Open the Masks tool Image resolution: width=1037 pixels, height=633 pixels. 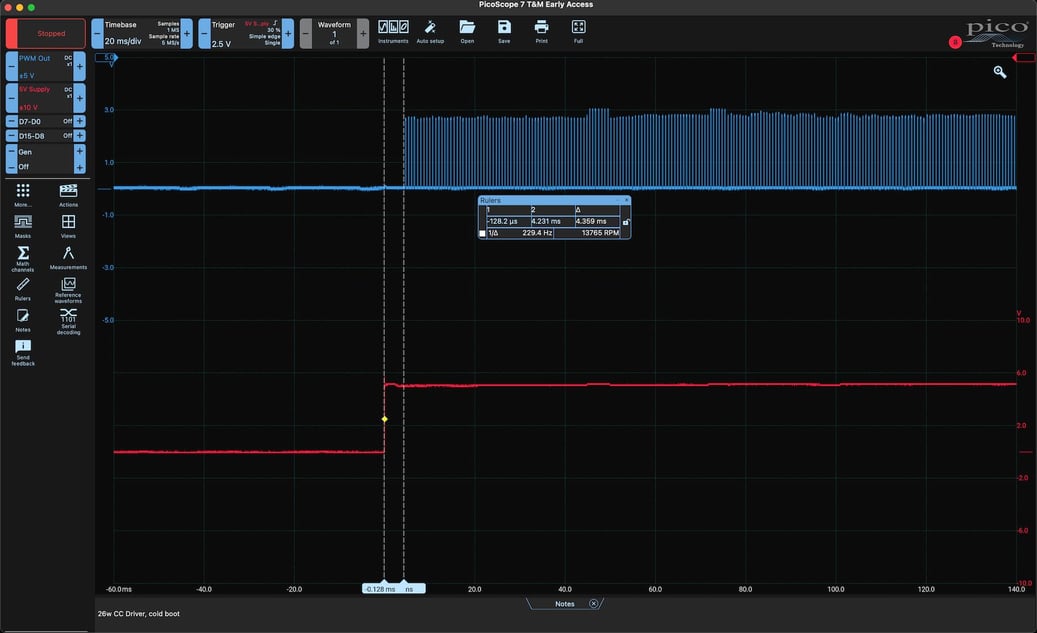23,226
